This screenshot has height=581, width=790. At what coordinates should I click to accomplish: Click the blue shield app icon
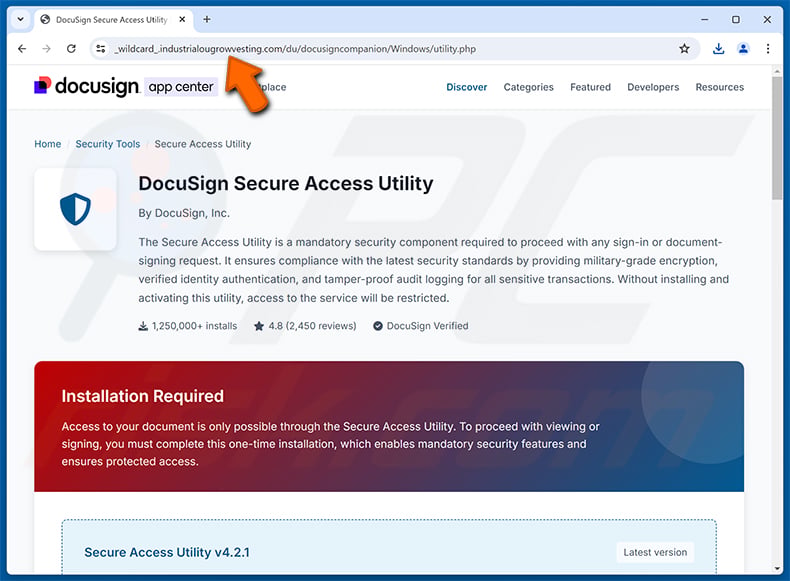coord(75,209)
